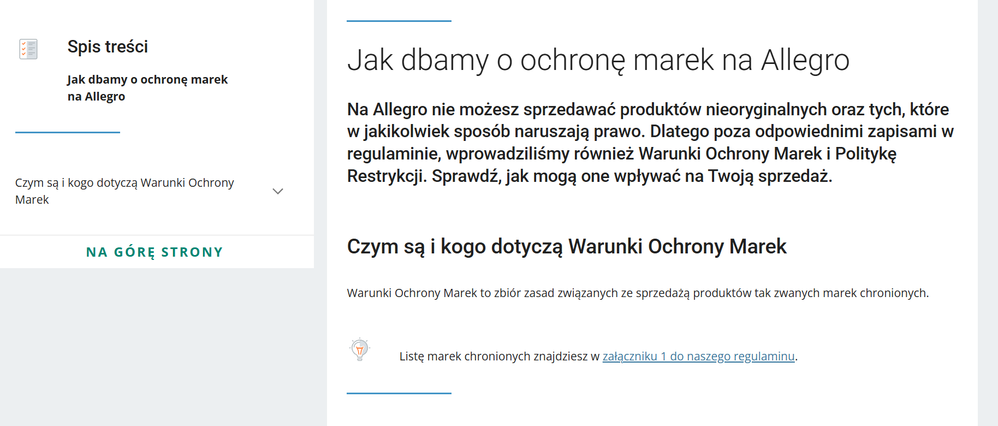
Task: Click the tip text 'Listę marek chronionych znajdziesz w'
Action: (498, 356)
